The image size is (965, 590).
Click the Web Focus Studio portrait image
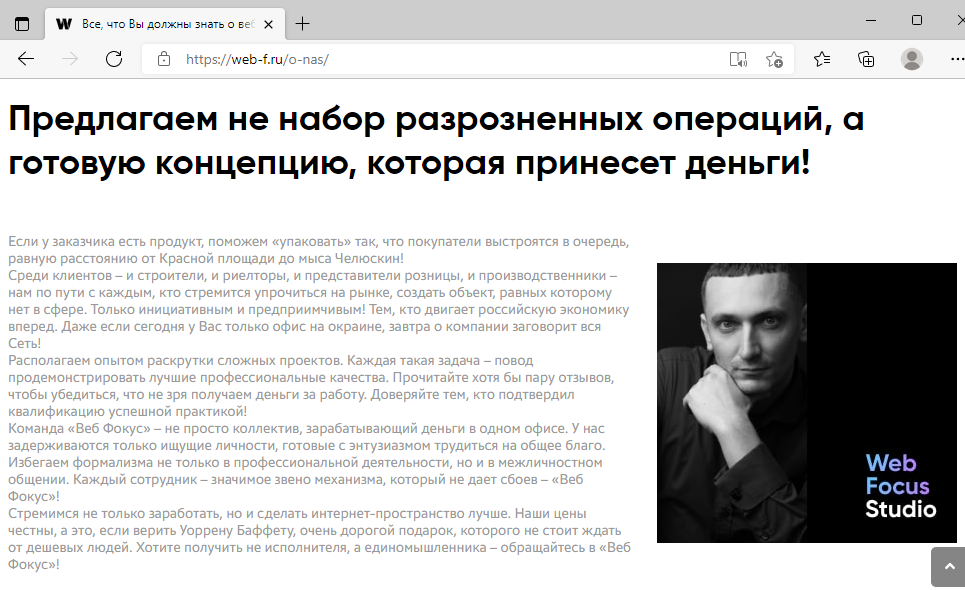pos(806,403)
